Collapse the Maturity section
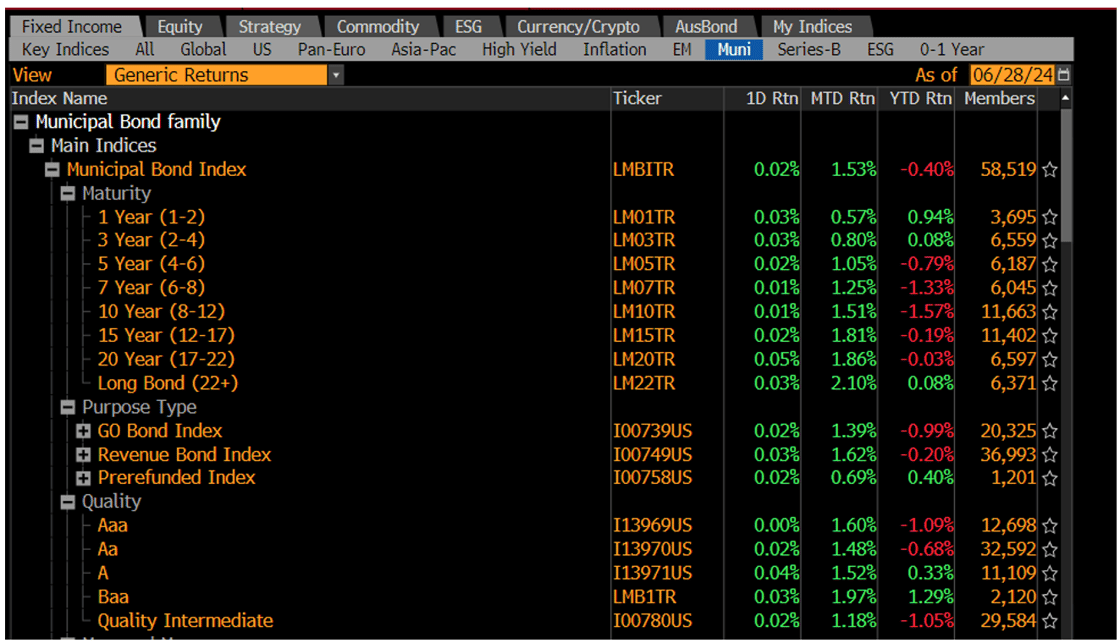The image size is (1120, 643). click(68, 193)
